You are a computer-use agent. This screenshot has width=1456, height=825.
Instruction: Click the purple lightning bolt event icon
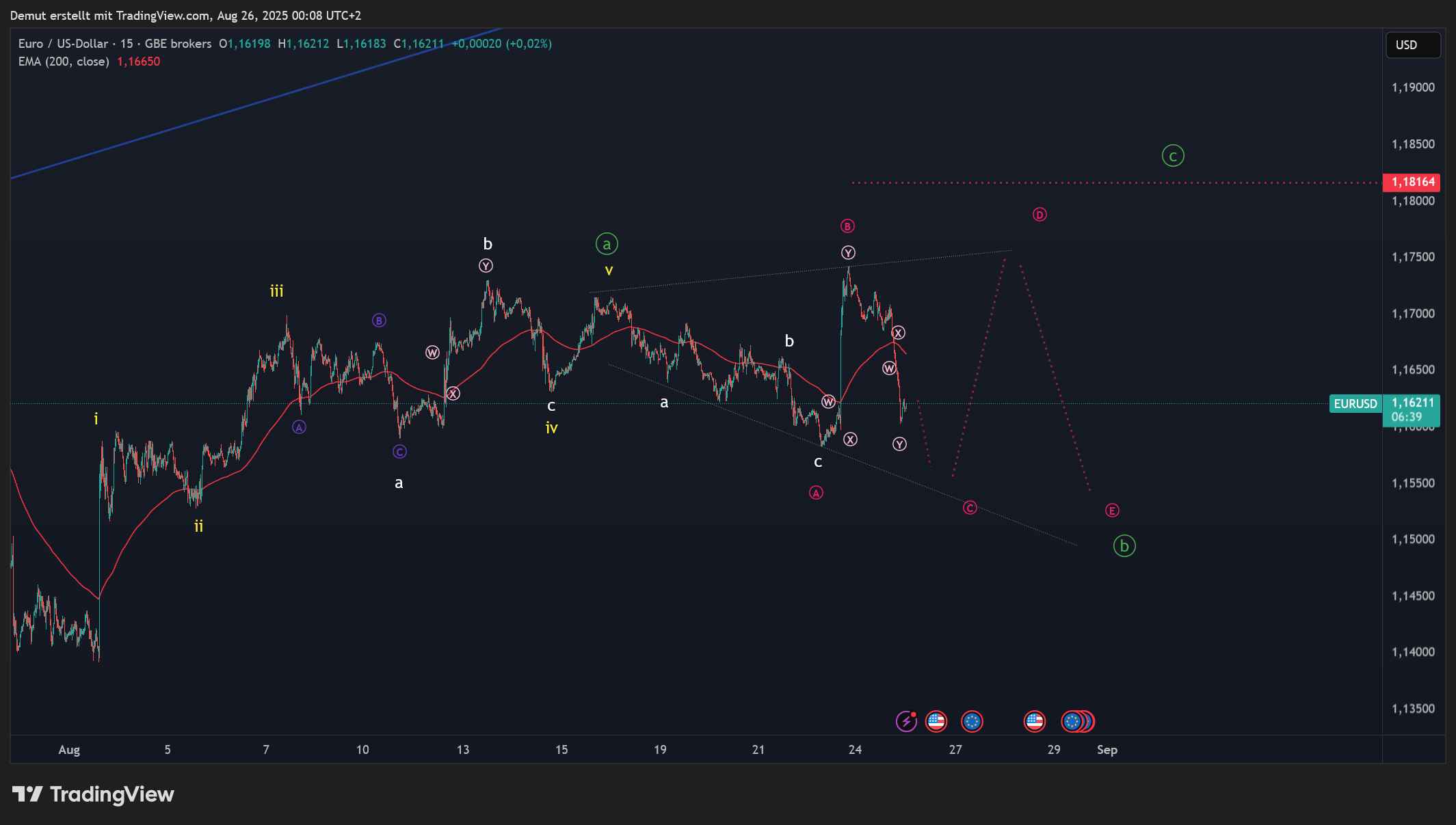click(x=906, y=721)
